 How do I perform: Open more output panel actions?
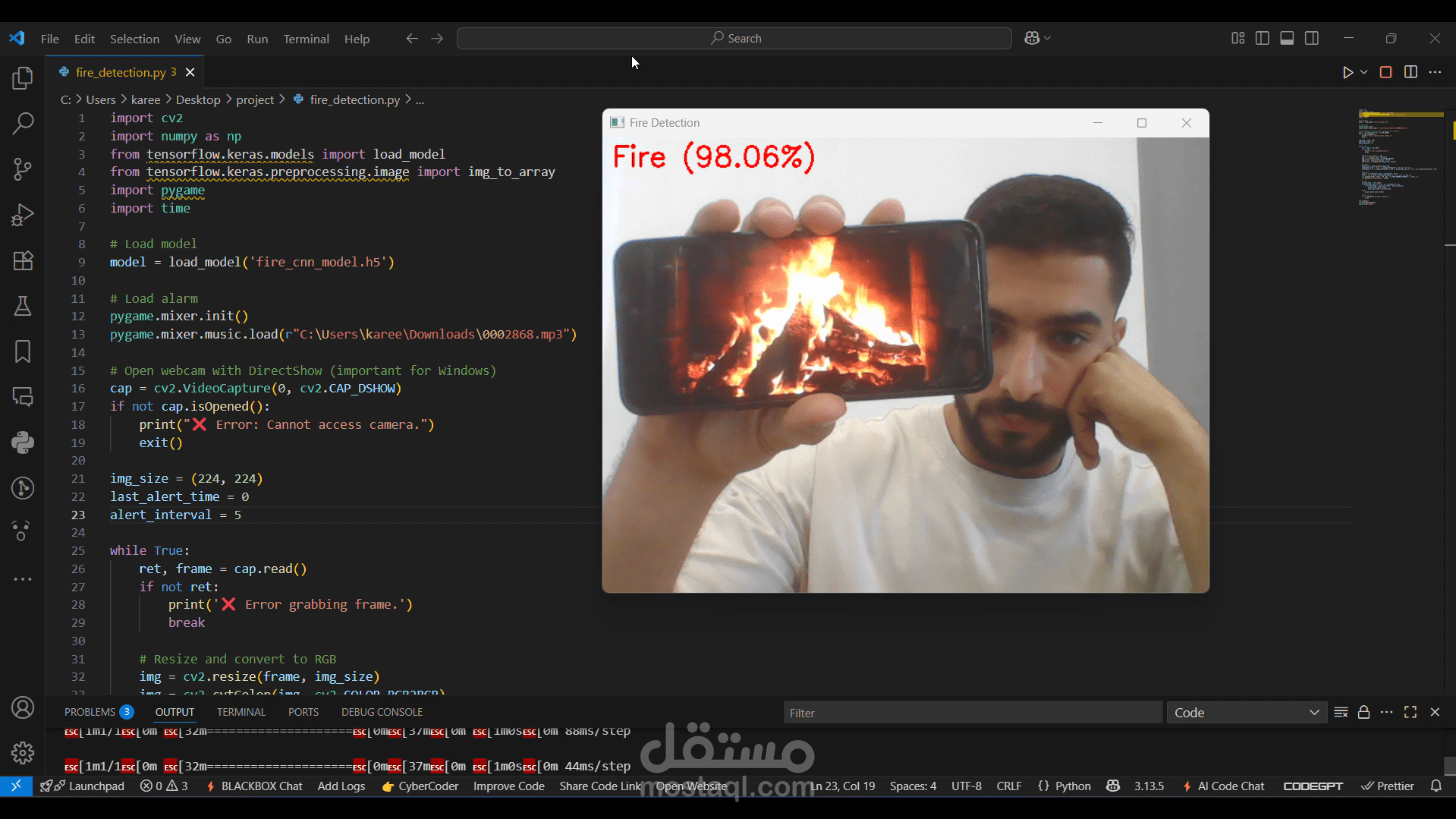pyautogui.click(x=1387, y=712)
